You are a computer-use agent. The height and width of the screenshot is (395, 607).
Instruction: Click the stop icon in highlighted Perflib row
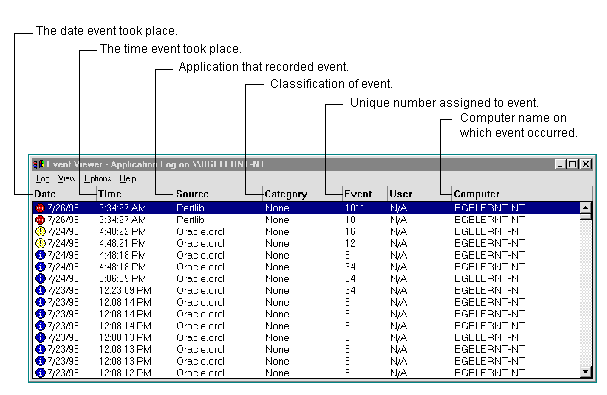(x=40, y=208)
